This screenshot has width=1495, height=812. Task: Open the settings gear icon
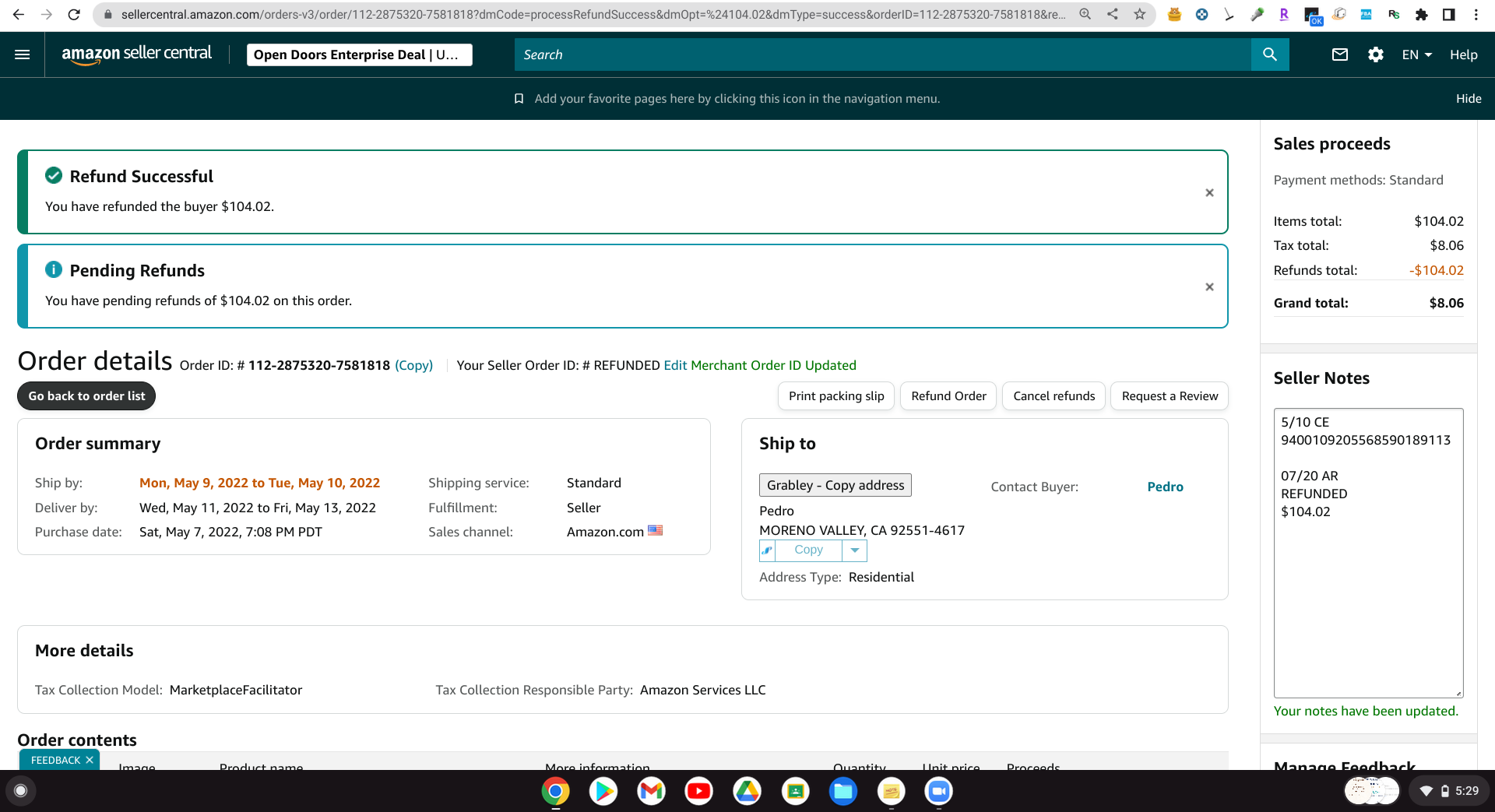coord(1376,54)
